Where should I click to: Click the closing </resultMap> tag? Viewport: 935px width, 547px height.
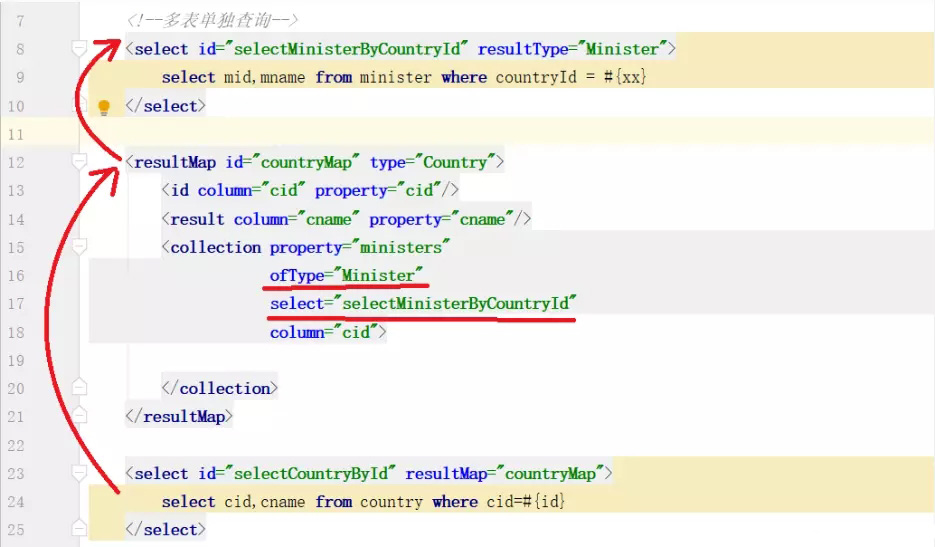coord(179,416)
